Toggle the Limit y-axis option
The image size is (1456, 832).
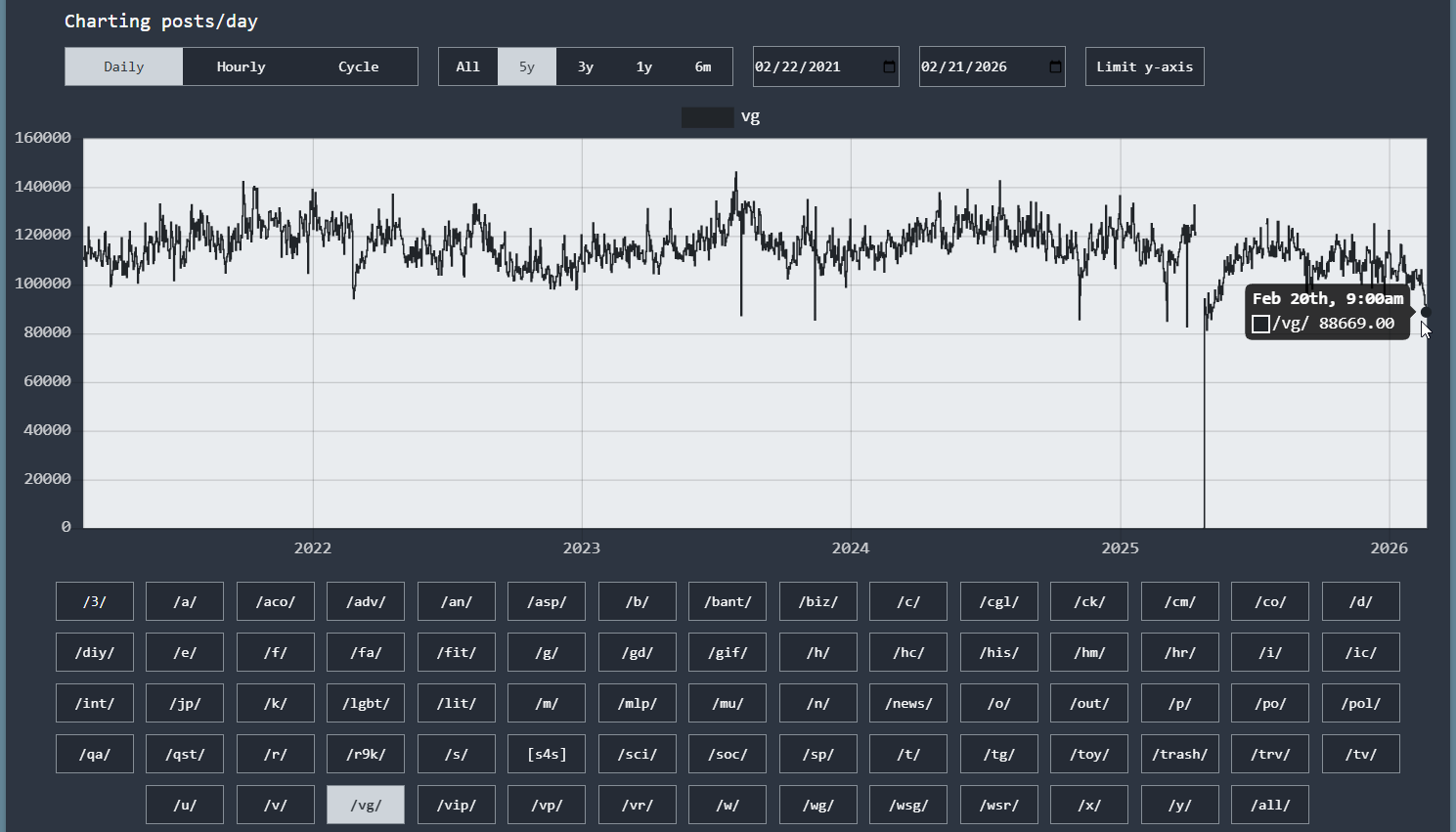[1145, 66]
